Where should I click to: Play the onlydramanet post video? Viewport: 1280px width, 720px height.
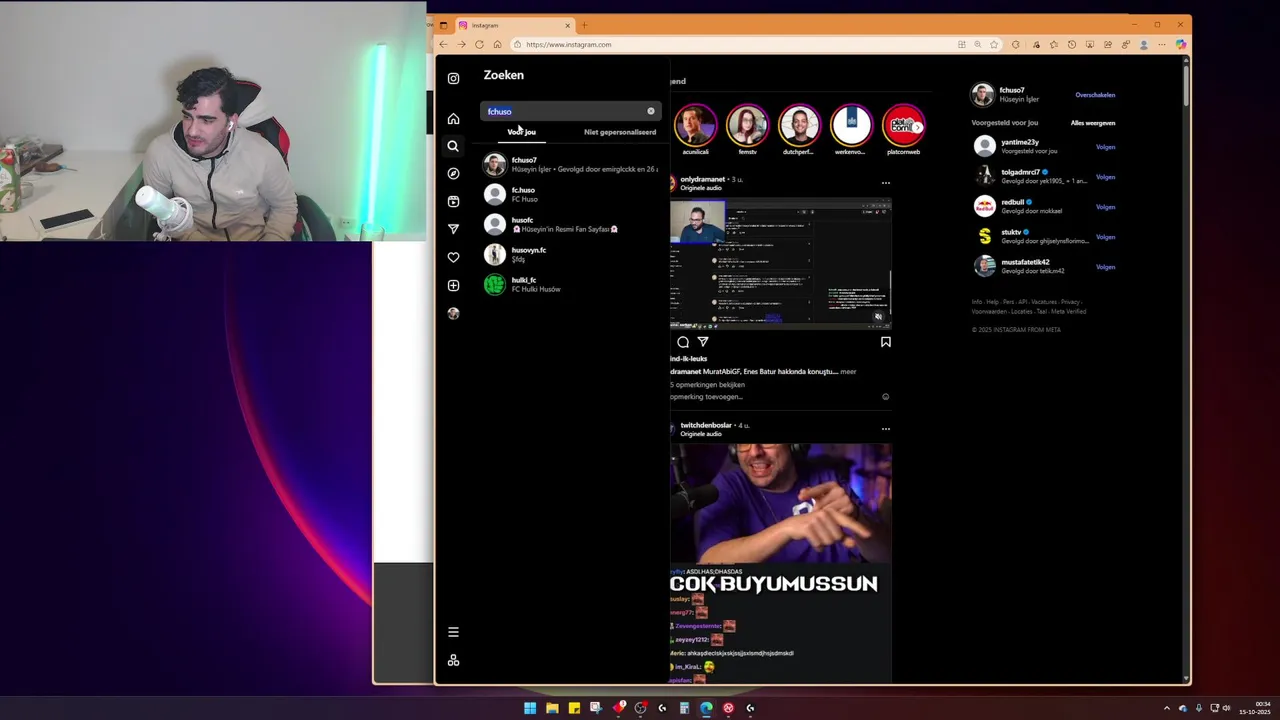(x=780, y=264)
